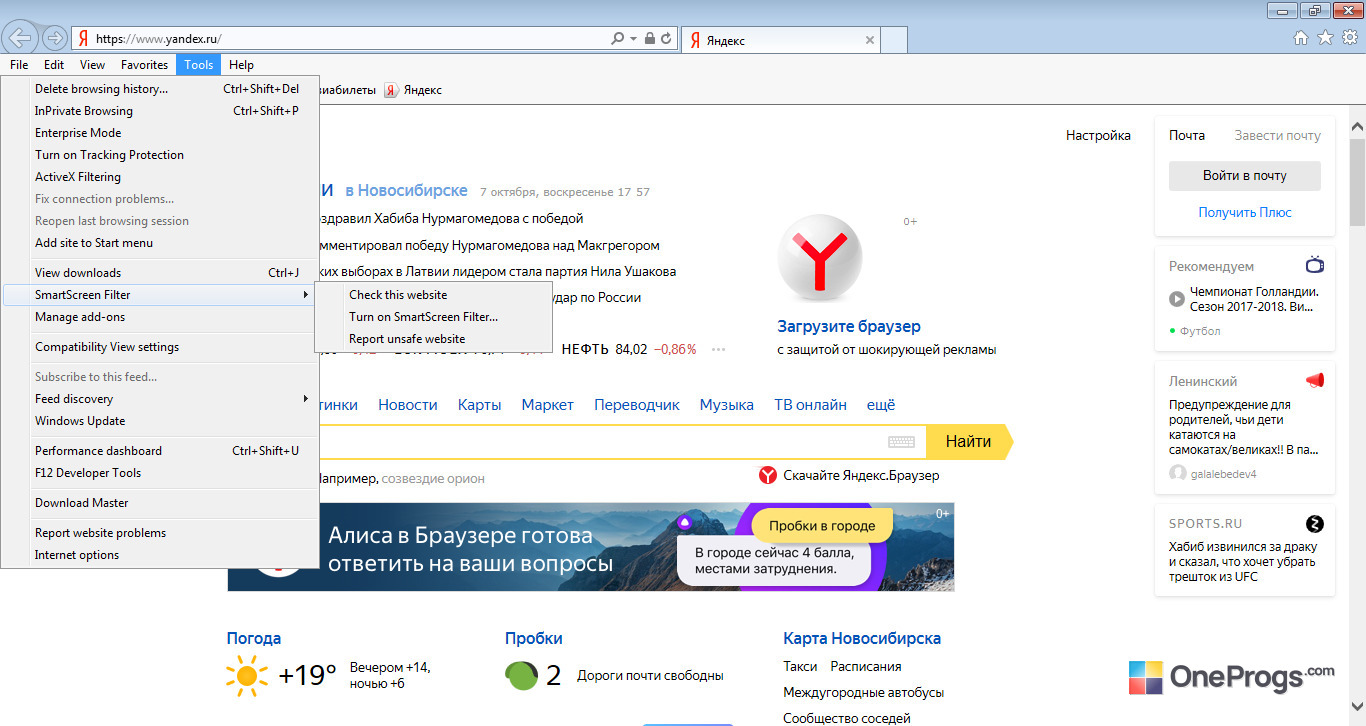Select Report unsafe website
This screenshot has height=726, width=1366.
[x=433, y=339]
